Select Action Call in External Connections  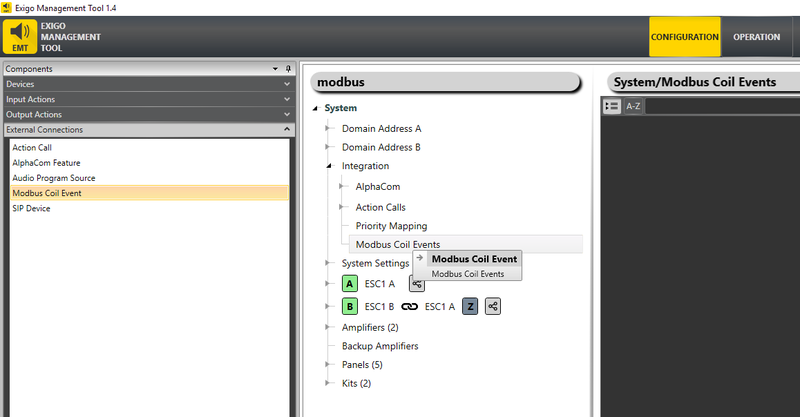[32, 148]
